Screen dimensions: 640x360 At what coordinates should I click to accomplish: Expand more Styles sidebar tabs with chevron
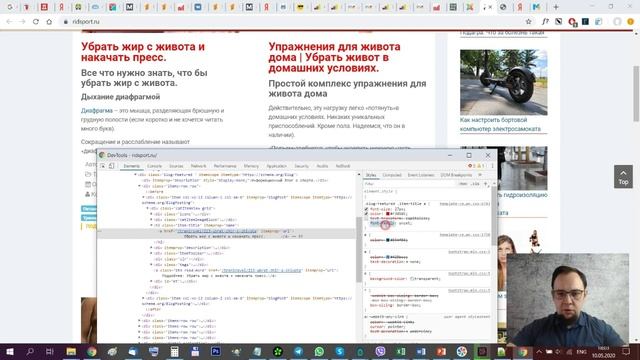tap(480, 175)
